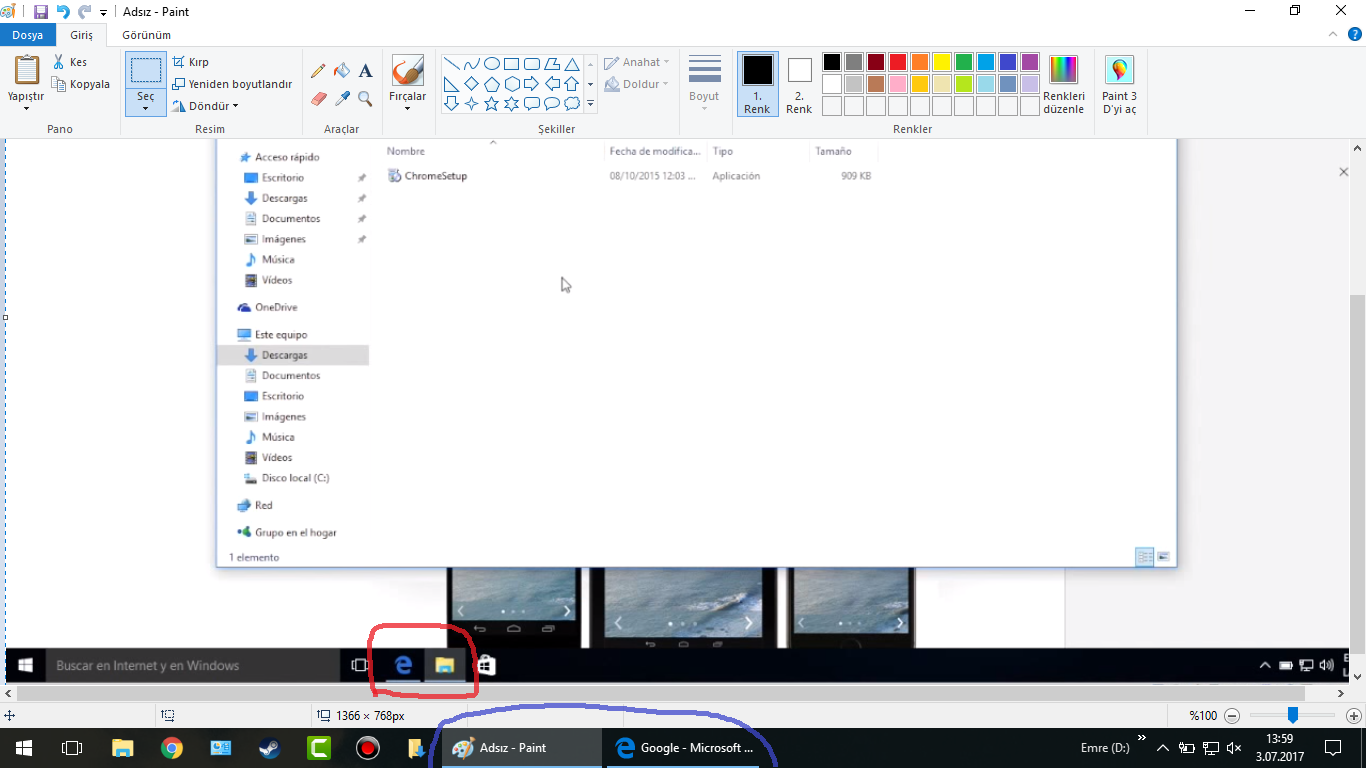1366x768 pixels.
Task: Activate the 1. Renk color selector
Action: coord(757,84)
